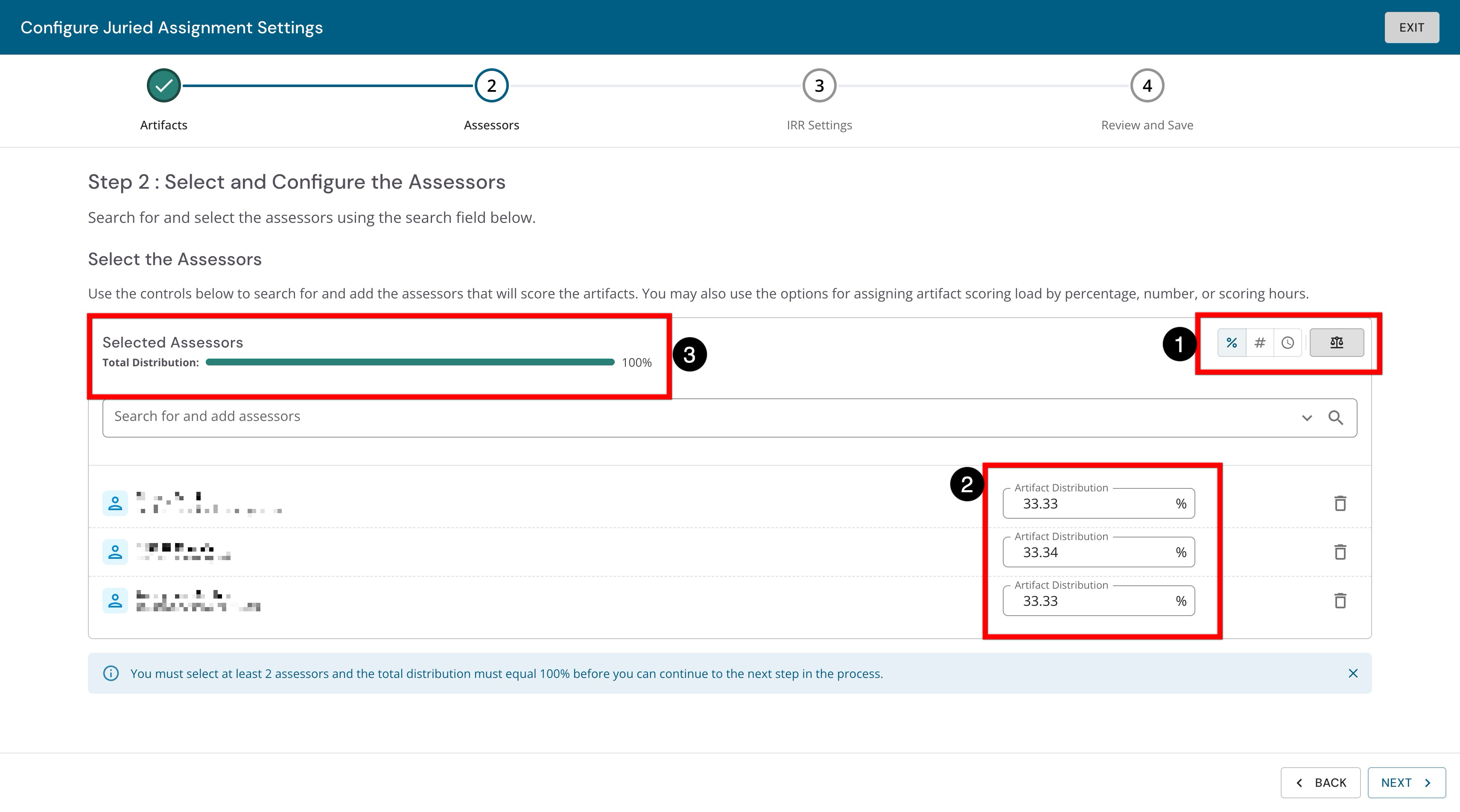This screenshot has height=812, width=1460.
Task: Click the NEXT button
Action: (x=1406, y=783)
